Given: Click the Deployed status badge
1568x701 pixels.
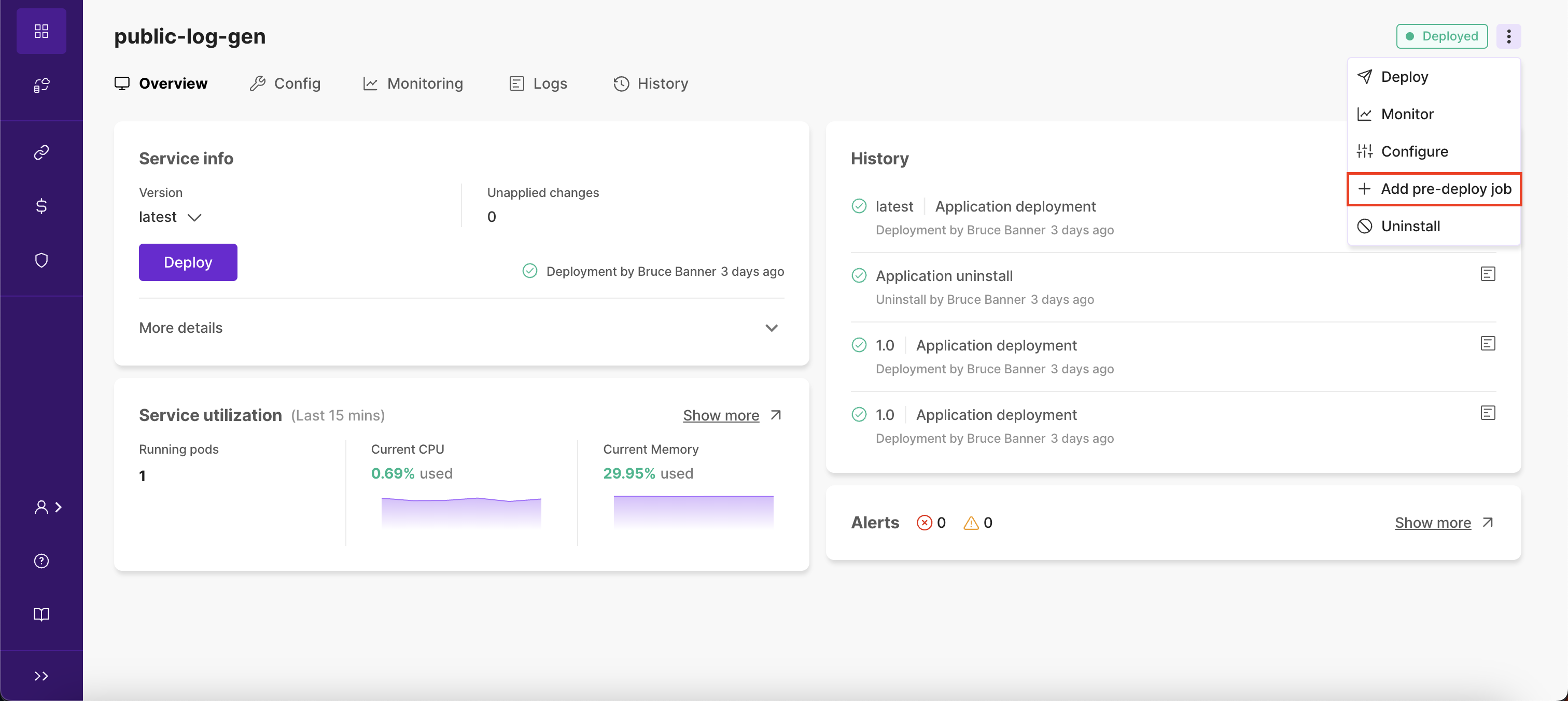Looking at the screenshot, I should pyautogui.click(x=1441, y=36).
